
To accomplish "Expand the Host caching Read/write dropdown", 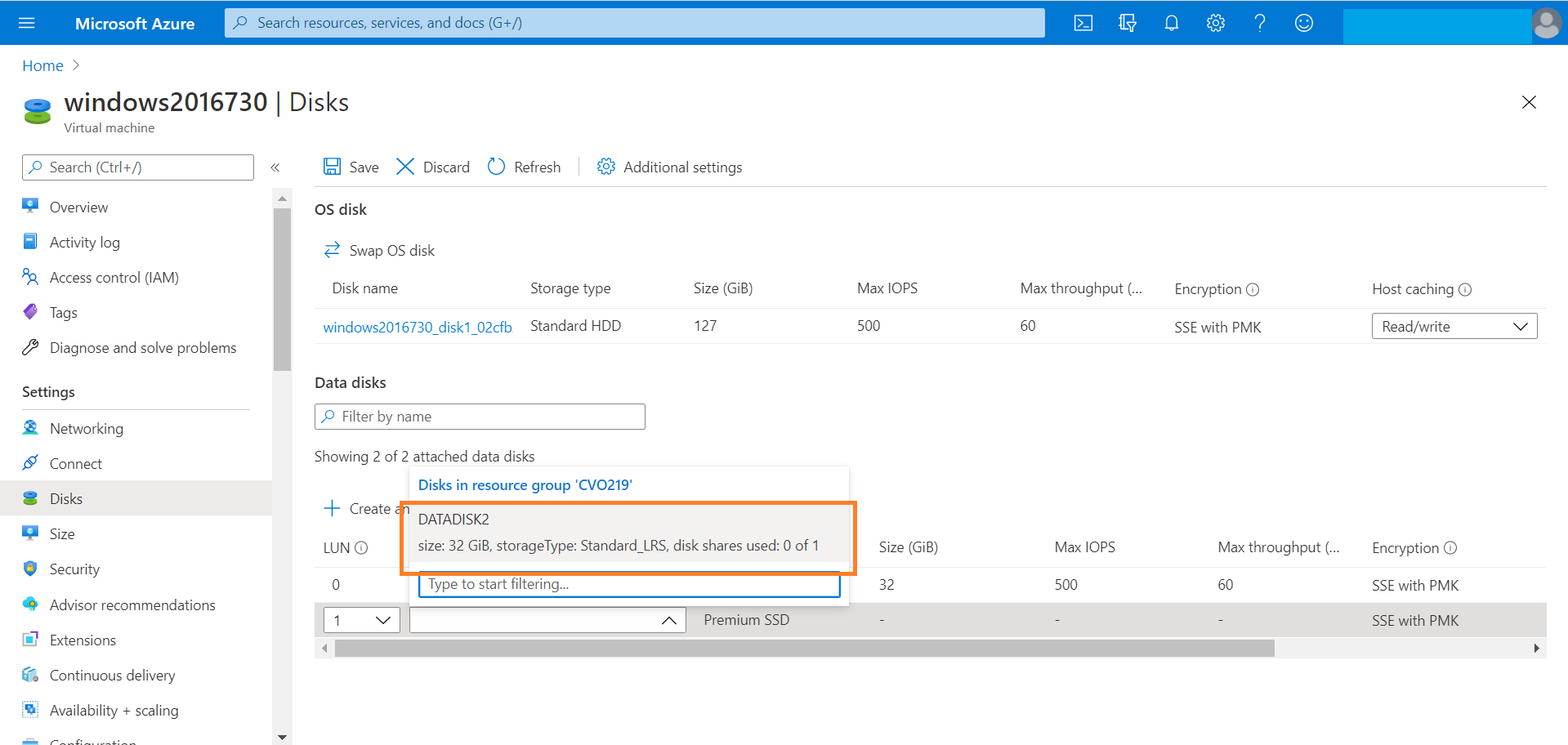I will (x=1454, y=327).
